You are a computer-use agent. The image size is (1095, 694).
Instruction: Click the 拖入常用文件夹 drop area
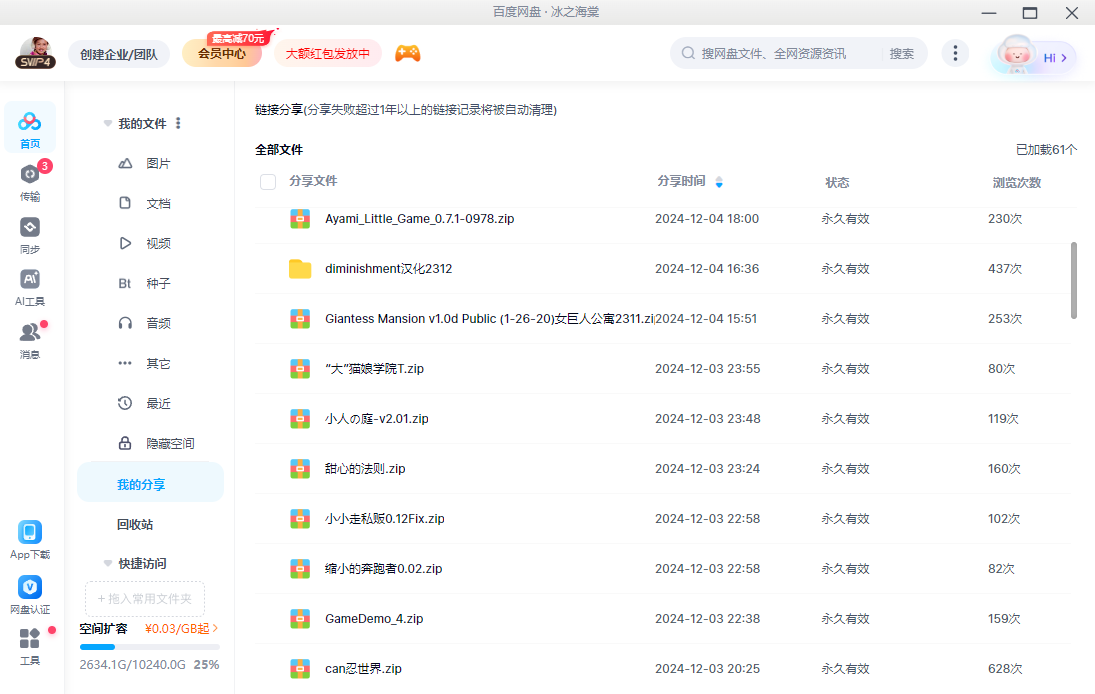coord(145,598)
